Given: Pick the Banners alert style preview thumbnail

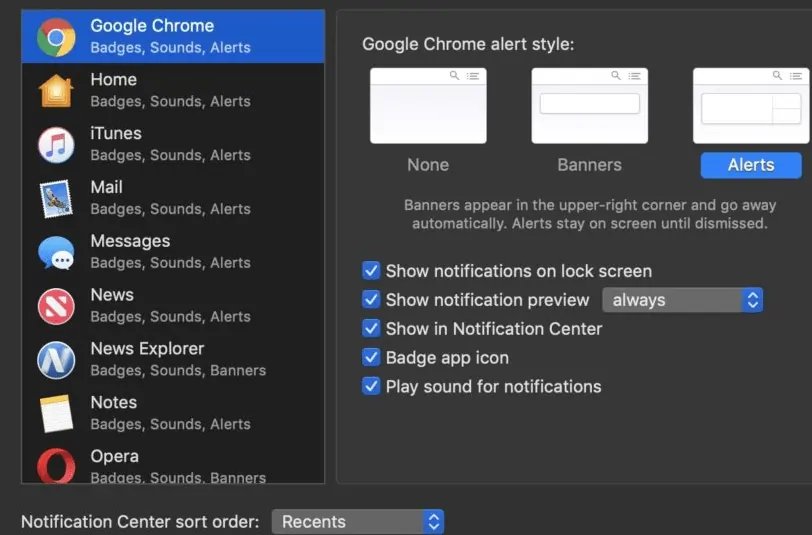Looking at the screenshot, I should pyautogui.click(x=589, y=106).
